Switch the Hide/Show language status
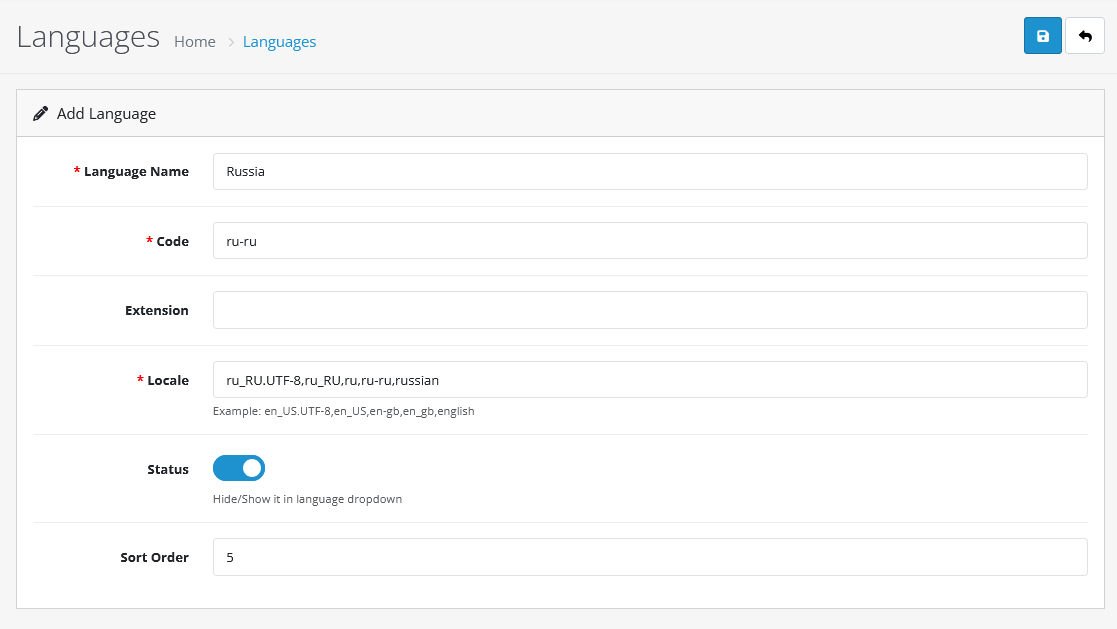This screenshot has height=629, width=1117. [x=238, y=467]
